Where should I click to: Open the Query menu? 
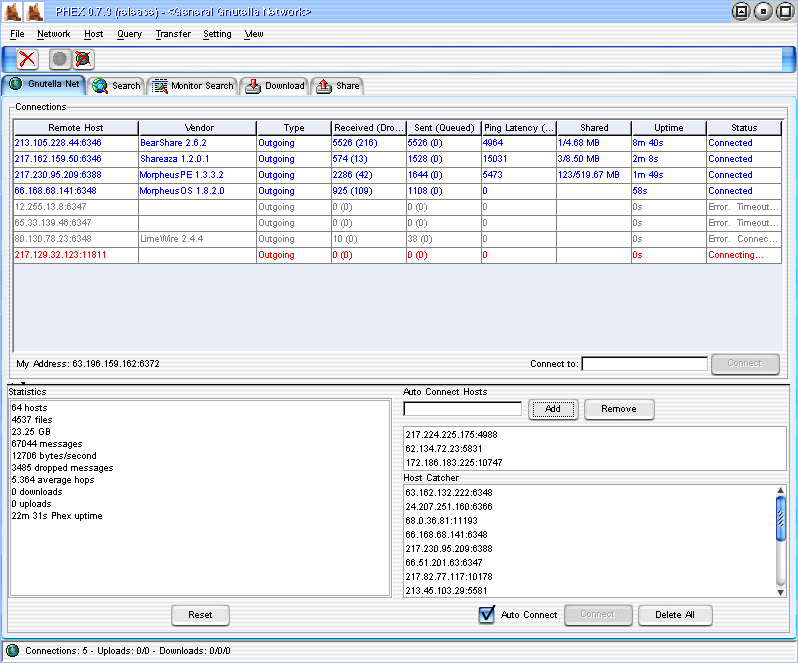129,34
